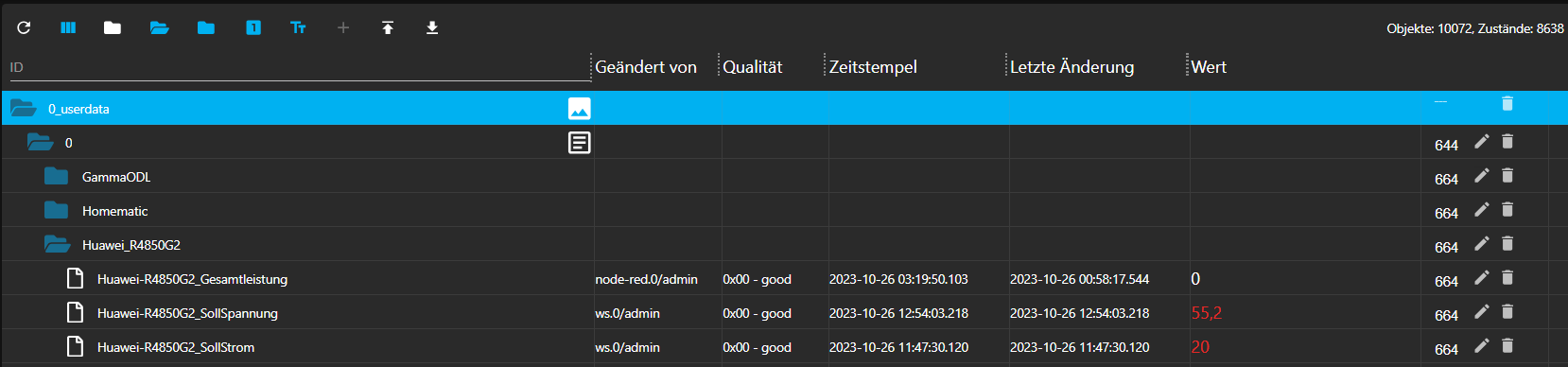Screen dimensions: 1568x367
Task: Toggle expert mode numbered icon
Action: pyautogui.click(x=253, y=27)
